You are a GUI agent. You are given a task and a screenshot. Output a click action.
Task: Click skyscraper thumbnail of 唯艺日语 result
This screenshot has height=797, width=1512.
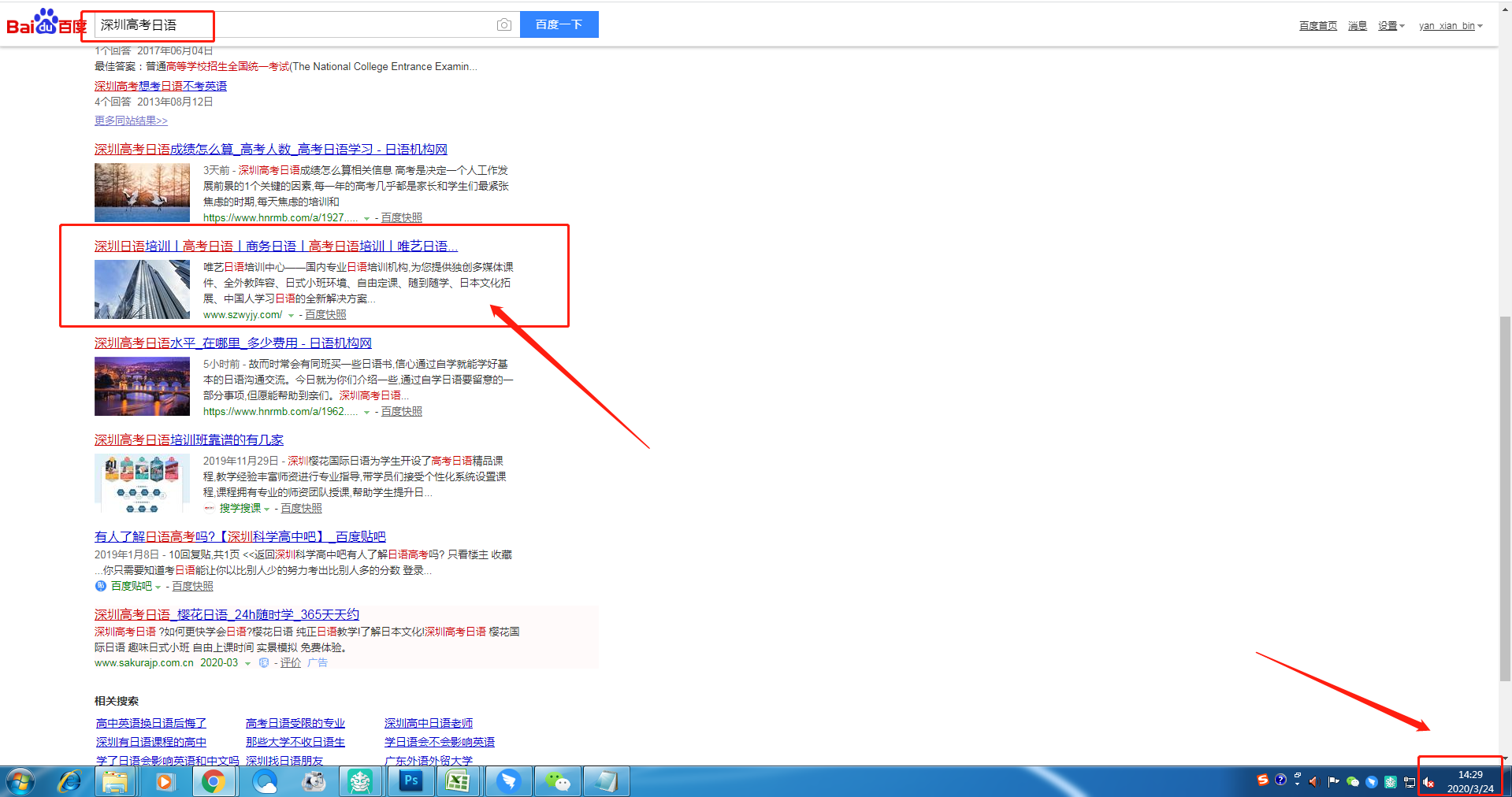click(x=142, y=289)
